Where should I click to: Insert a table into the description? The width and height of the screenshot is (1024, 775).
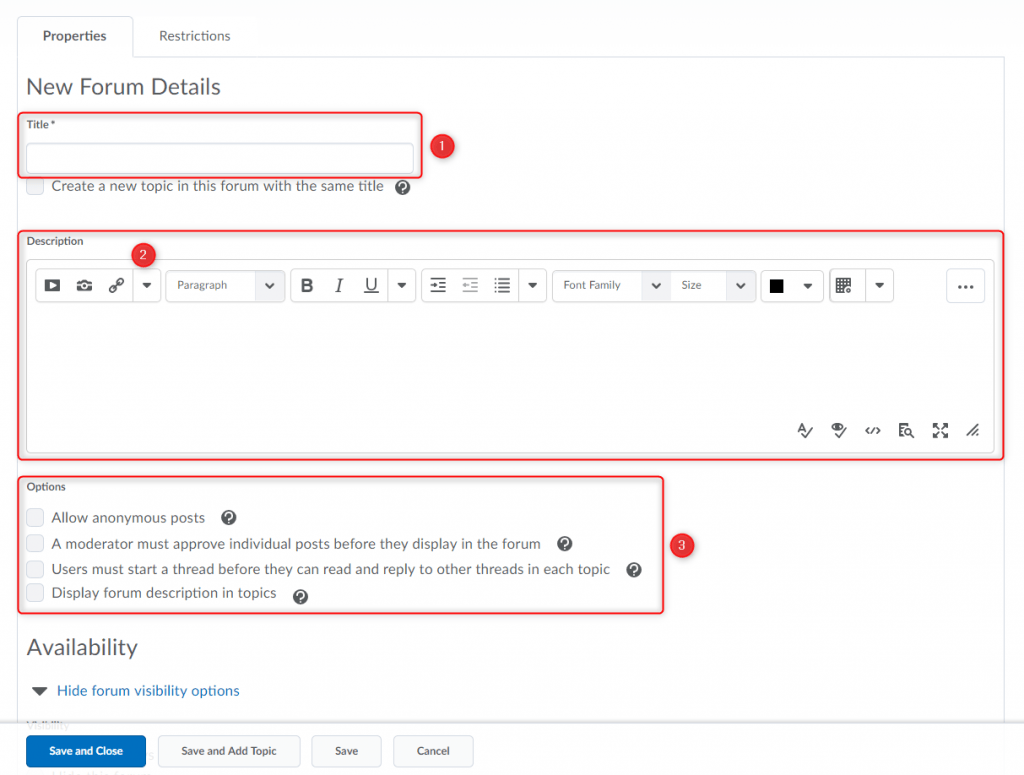click(842, 285)
